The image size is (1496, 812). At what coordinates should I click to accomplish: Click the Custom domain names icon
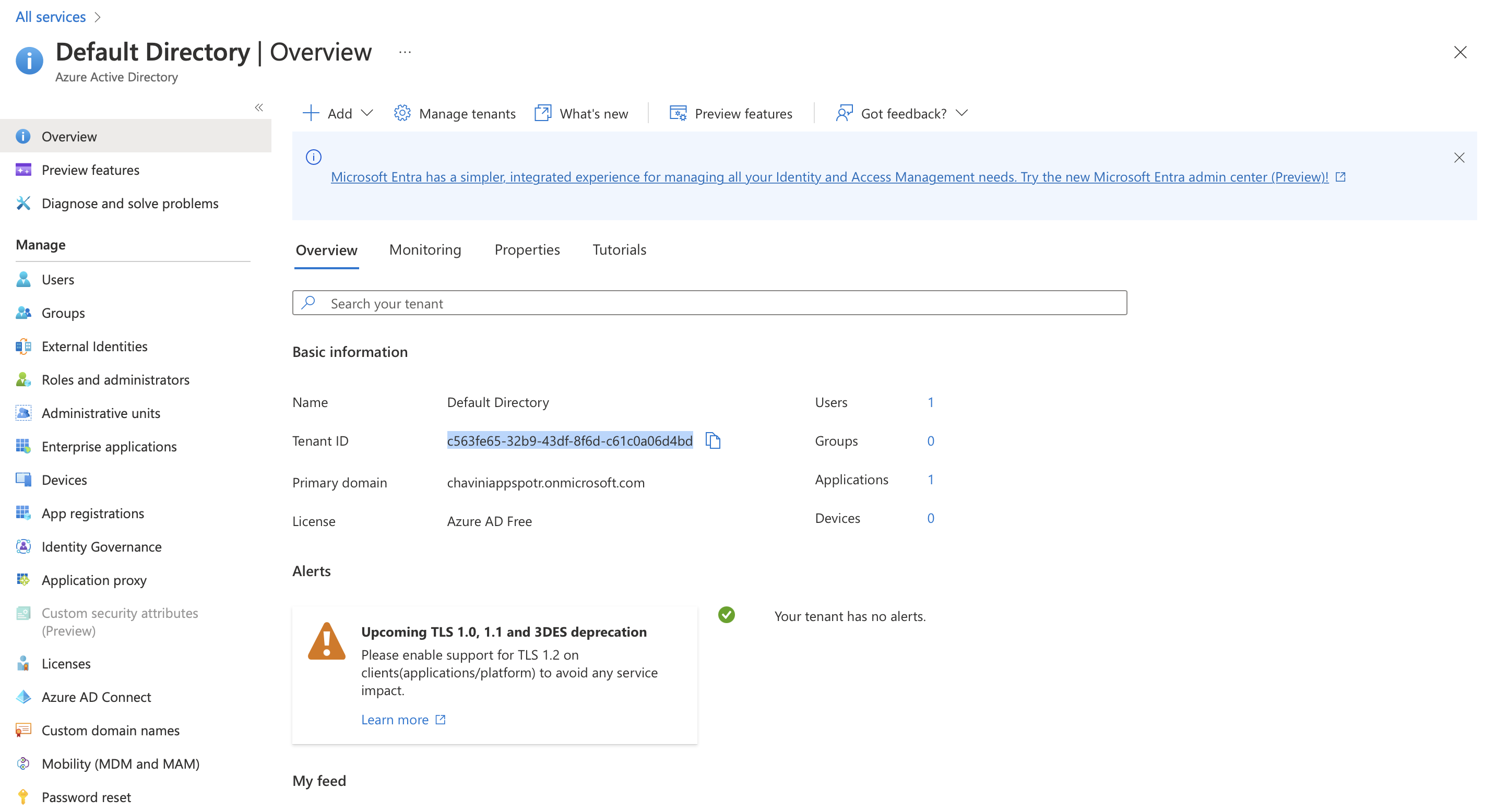[23, 730]
